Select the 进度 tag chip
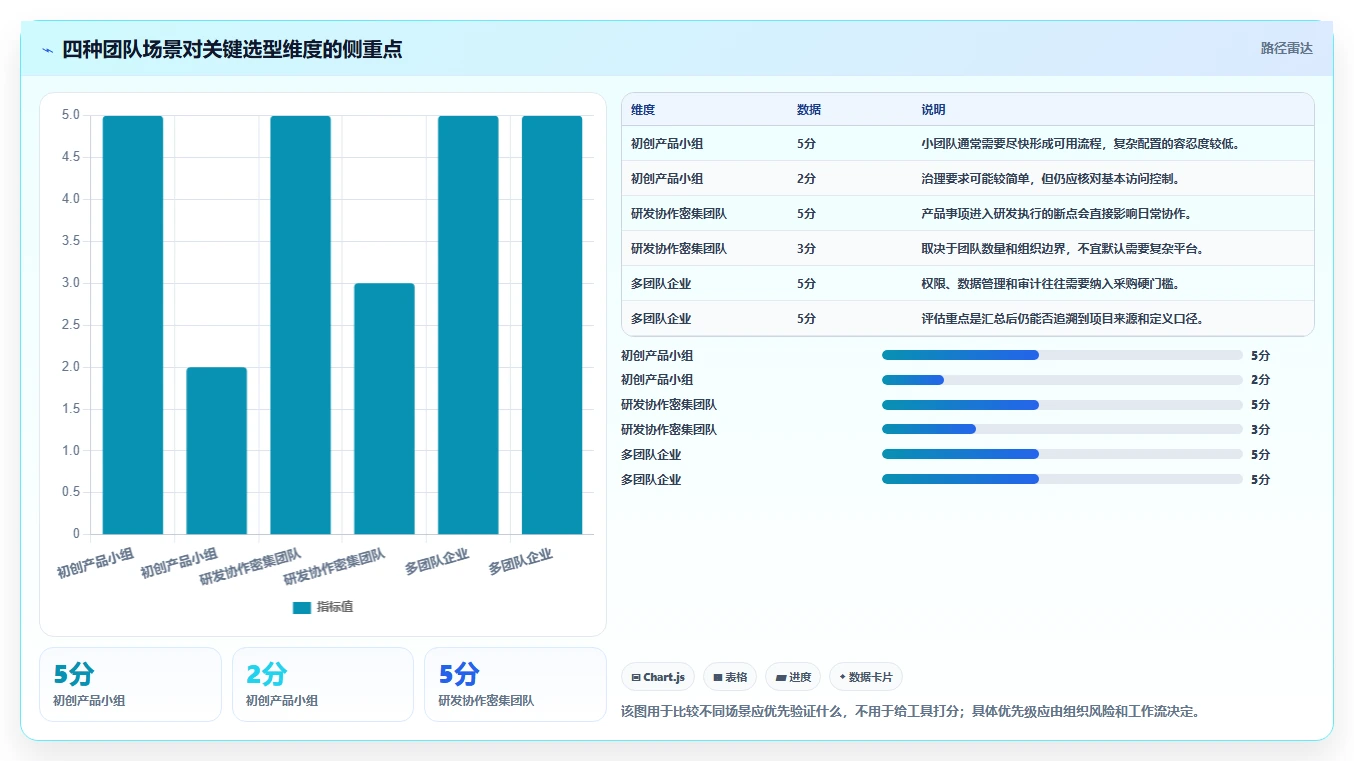Image resolution: width=1354 pixels, height=761 pixels. point(793,677)
